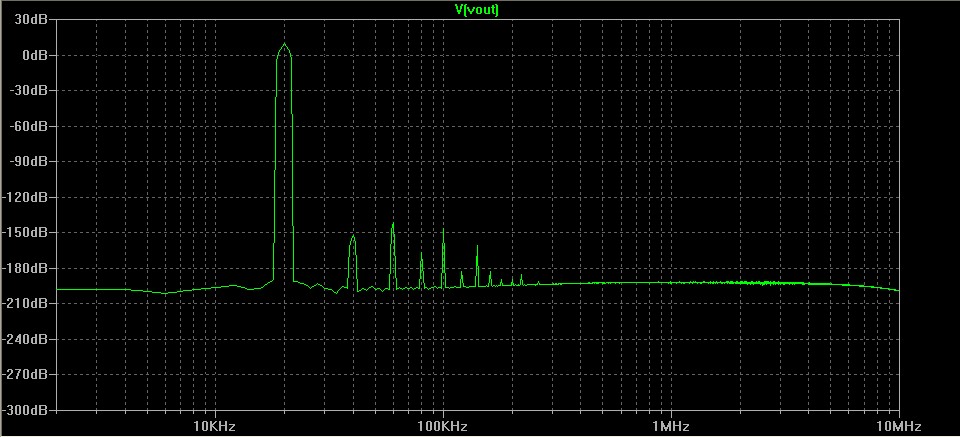Click the second harmonic peak near 40KHz
Image resolution: width=960 pixels, height=437 pixels.
point(353,237)
